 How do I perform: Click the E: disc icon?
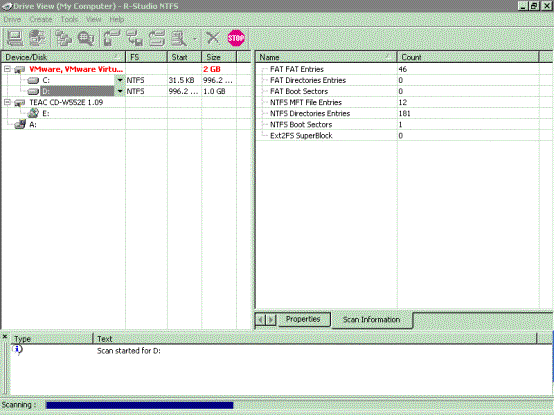click(x=33, y=113)
